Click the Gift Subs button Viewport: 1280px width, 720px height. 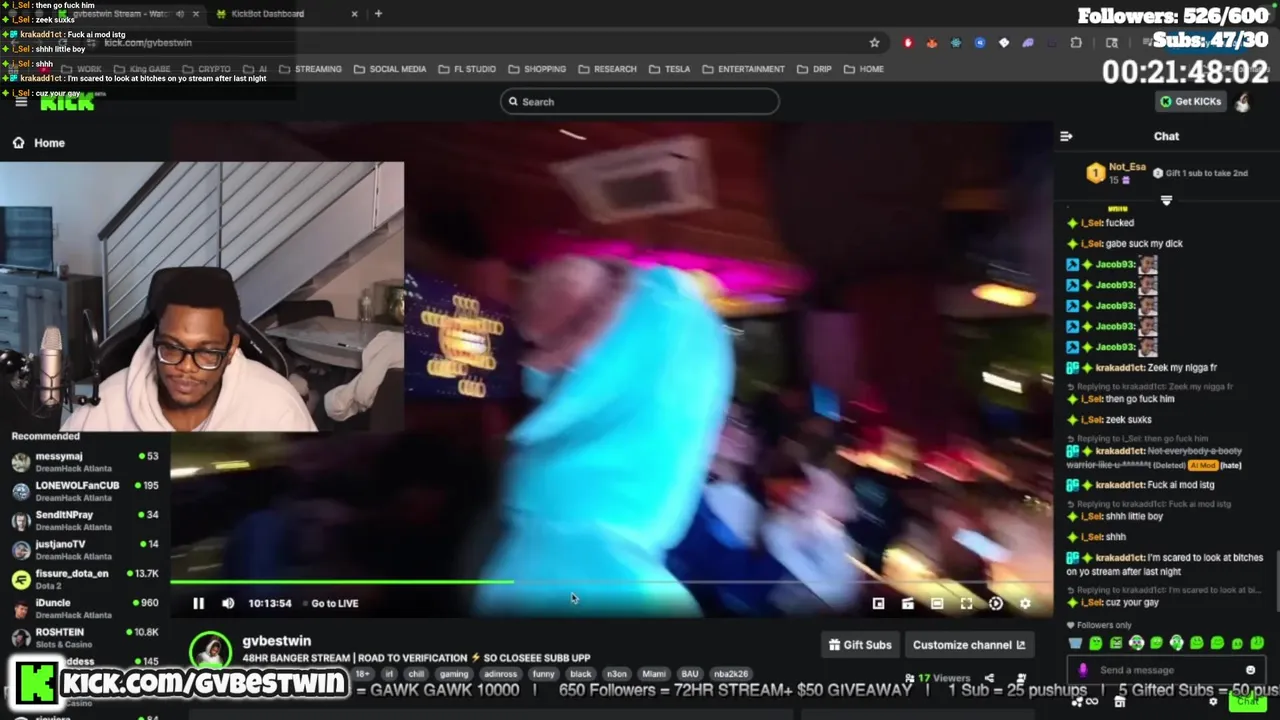[x=860, y=645]
